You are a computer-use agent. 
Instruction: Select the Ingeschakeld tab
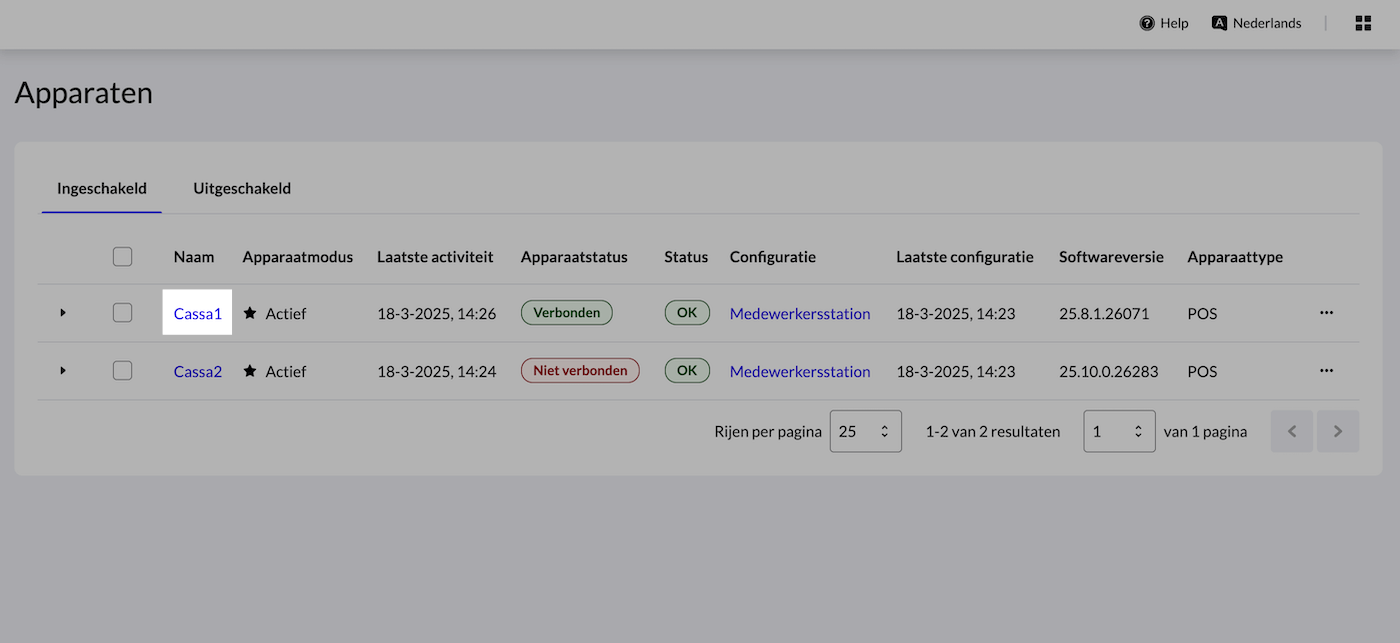point(102,188)
